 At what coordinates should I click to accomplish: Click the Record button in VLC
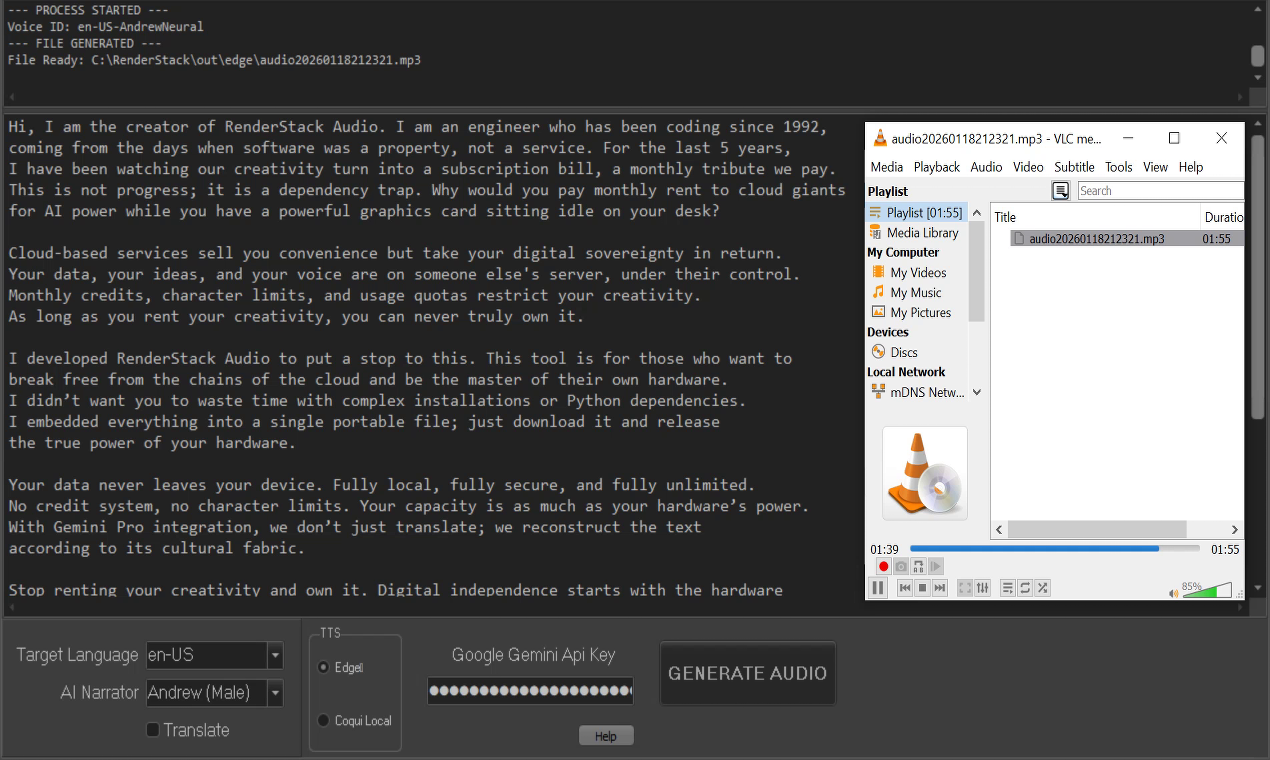[x=883, y=565]
